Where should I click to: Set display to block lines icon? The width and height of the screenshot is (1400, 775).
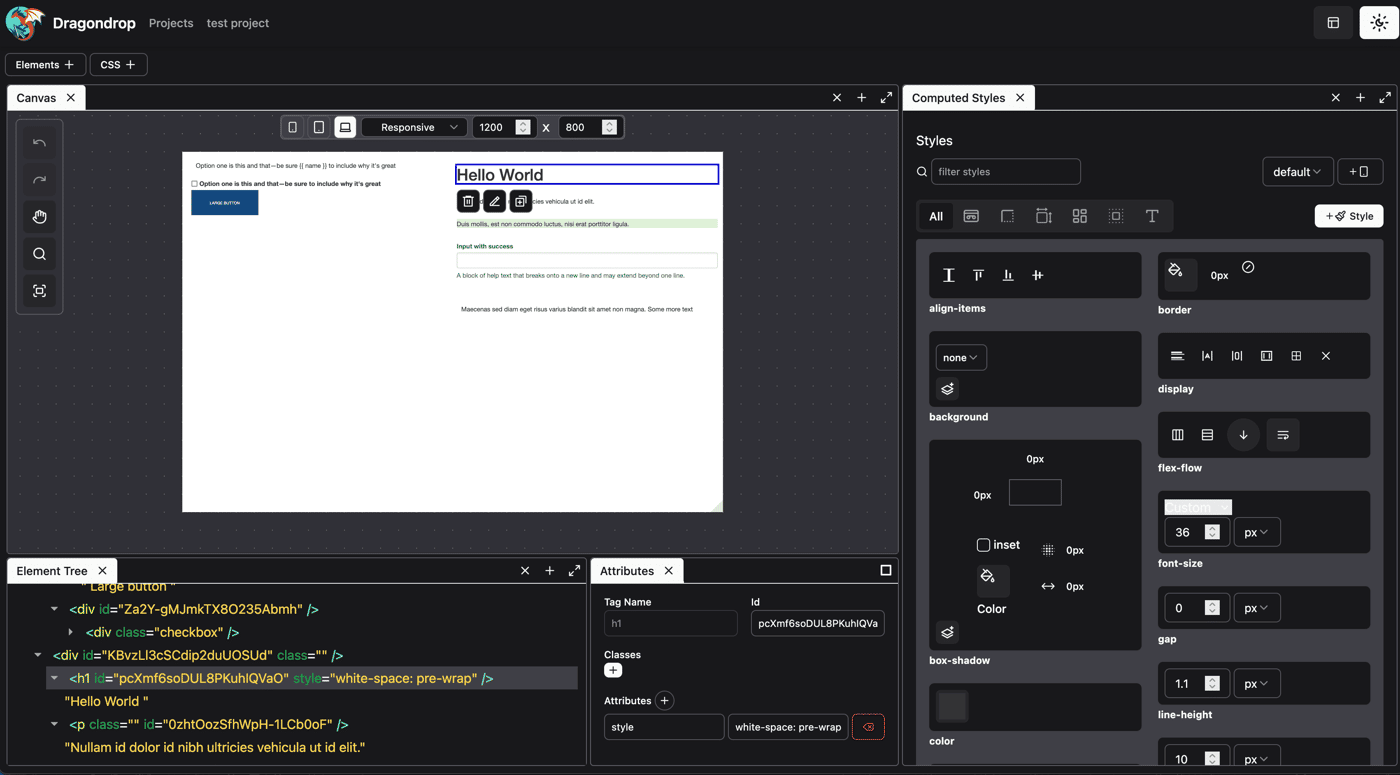(x=1177, y=356)
